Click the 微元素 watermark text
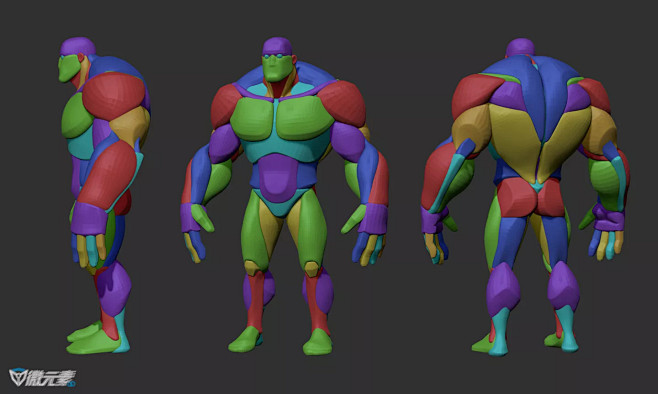This screenshot has height=394, width=658. tap(51, 378)
